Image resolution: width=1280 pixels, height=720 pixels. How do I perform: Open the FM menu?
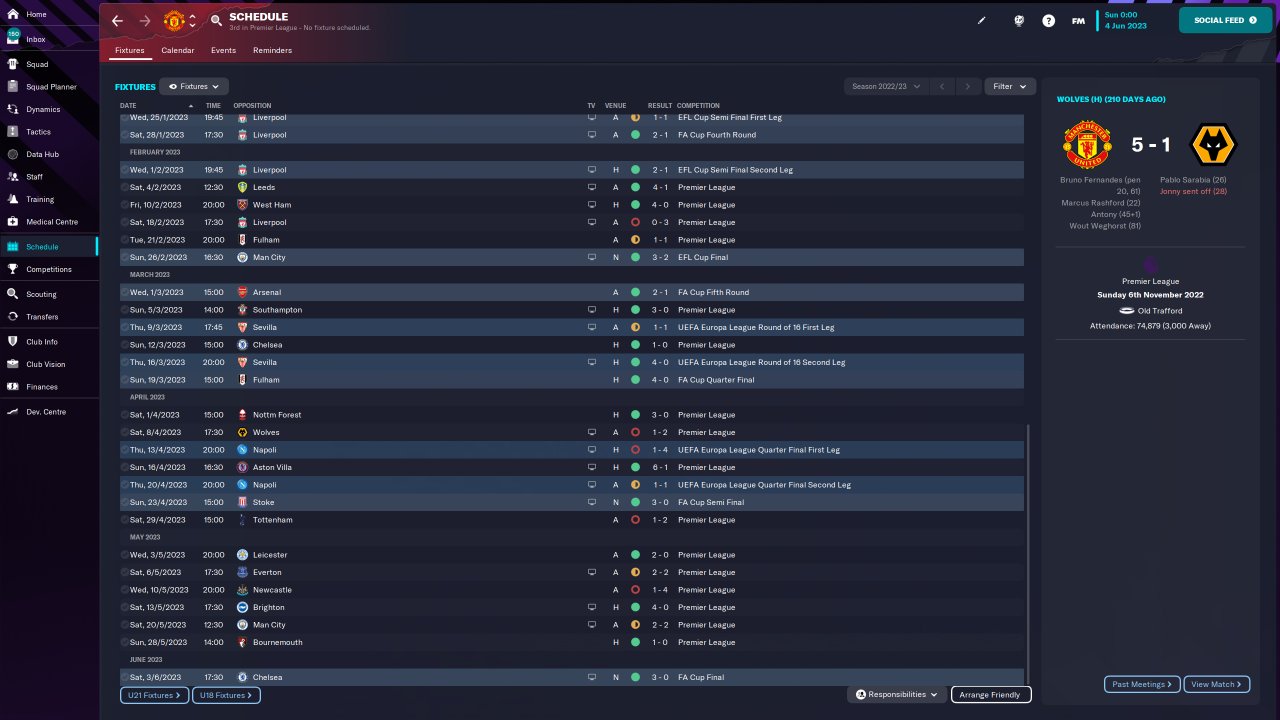pos(1078,20)
